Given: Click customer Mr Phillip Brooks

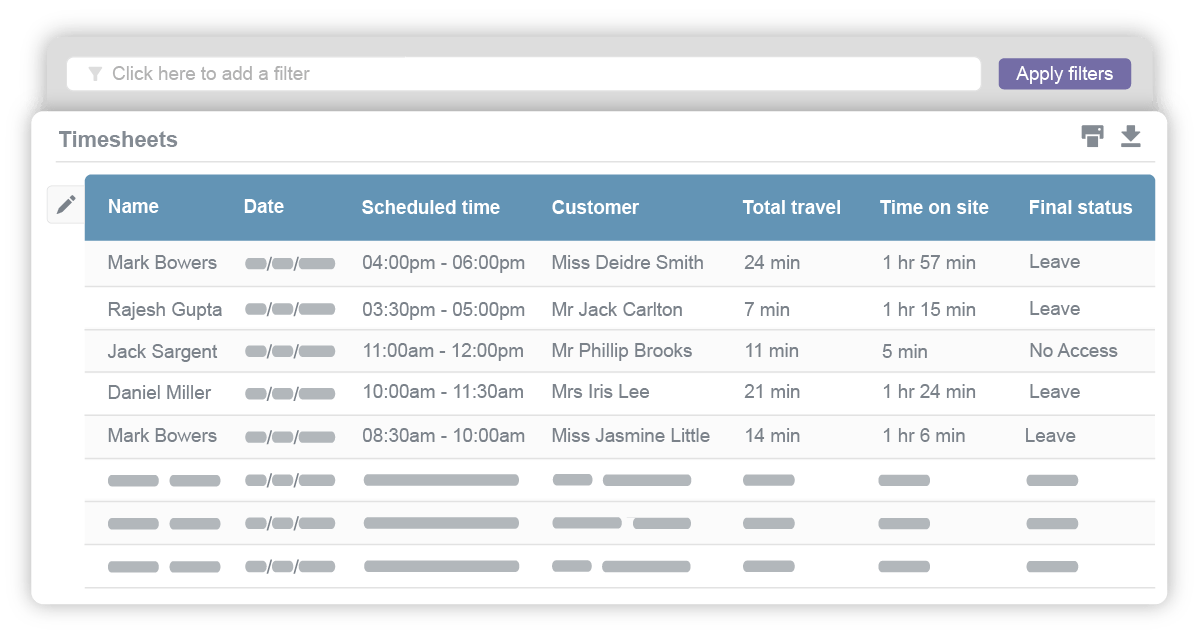Looking at the screenshot, I should coord(621,351).
